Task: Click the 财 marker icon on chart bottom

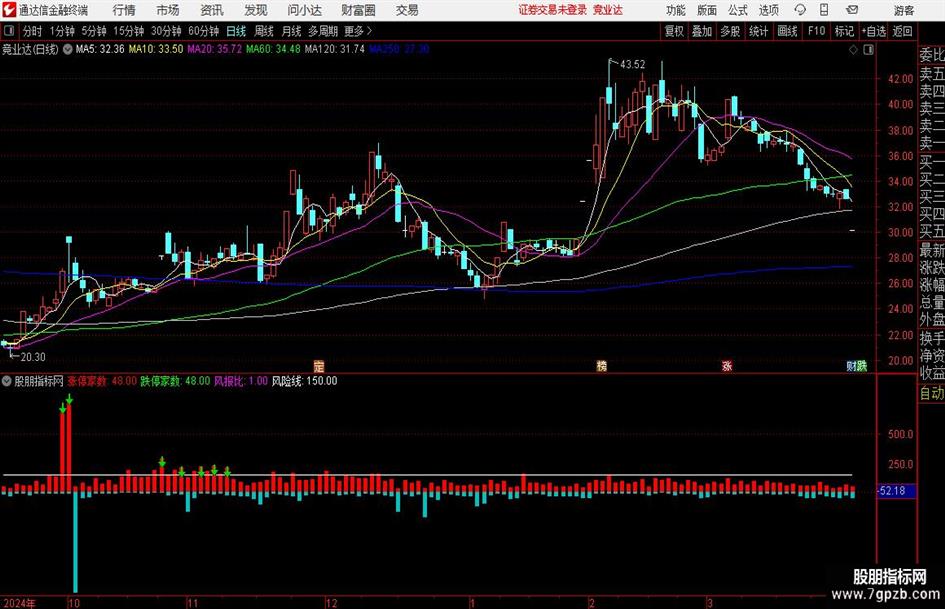Action: pyautogui.click(x=852, y=366)
